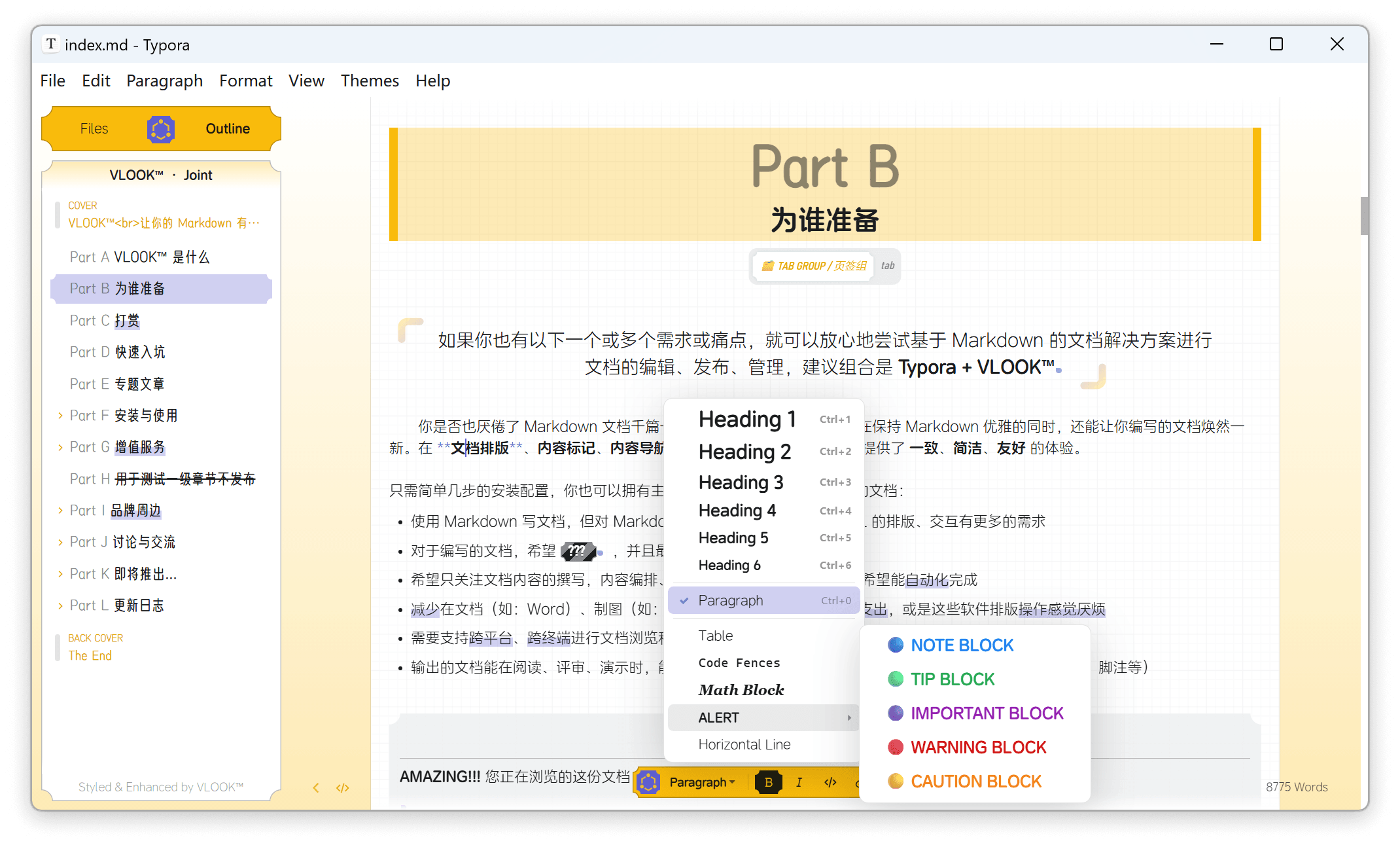Insert a Horizontal Line from the popup menu

pyautogui.click(x=764, y=745)
